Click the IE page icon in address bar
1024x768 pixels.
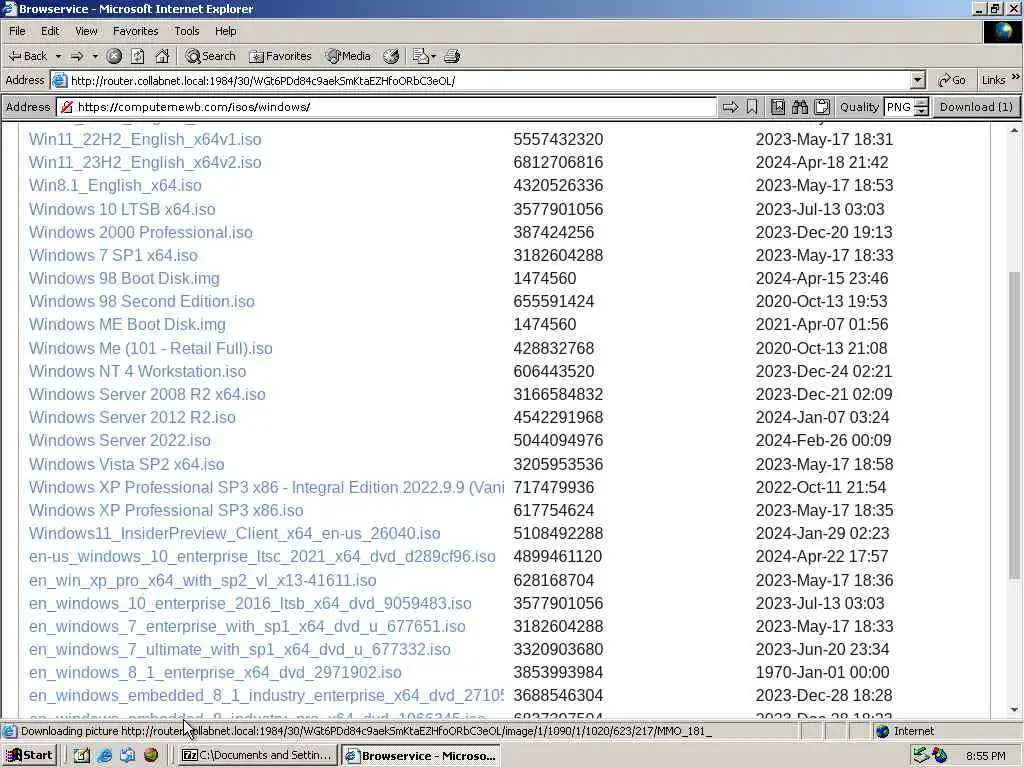click(59, 80)
